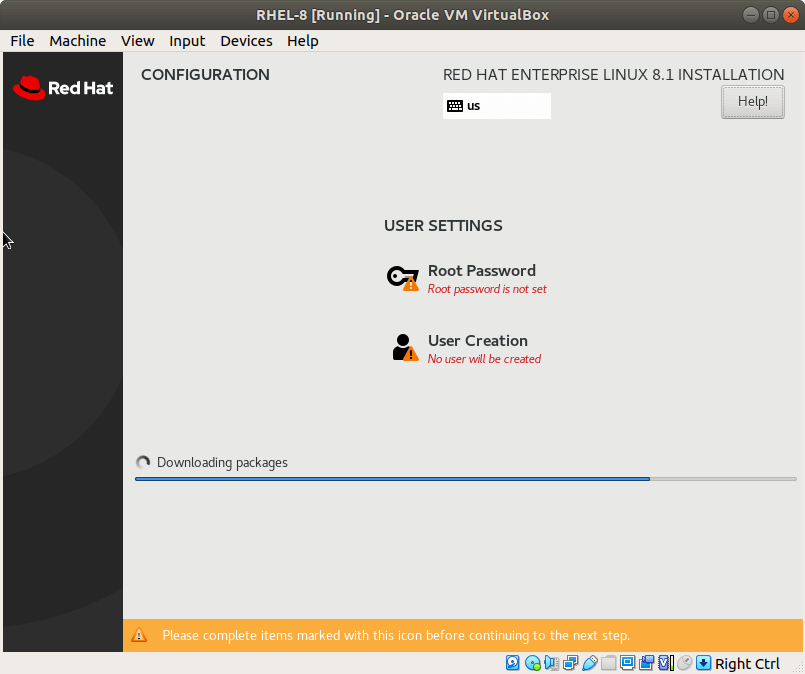Screen dimensions: 805x674
Task: Click 'Root password is not set' warning text
Action: [487, 289]
